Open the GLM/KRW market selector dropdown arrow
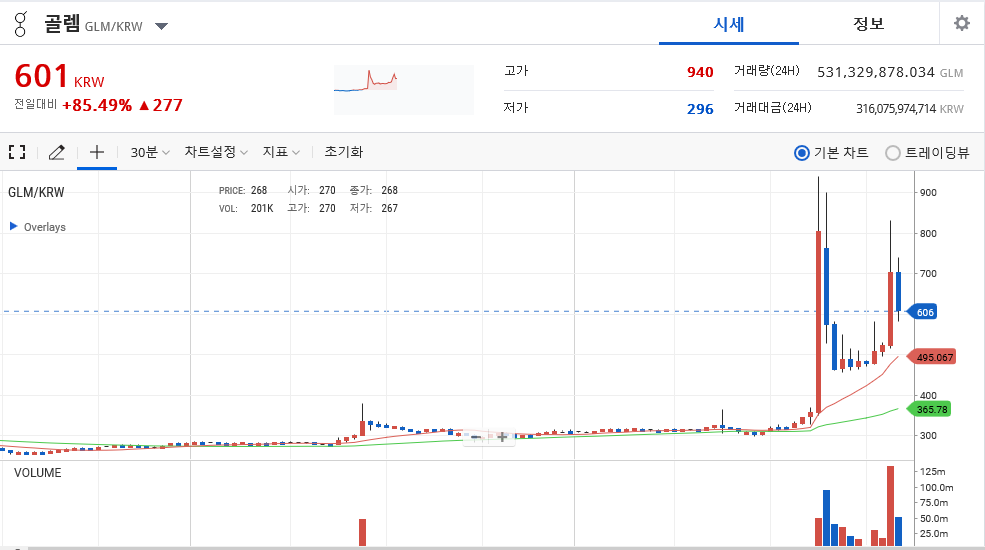 pyautogui.click(x=161, y=26)
